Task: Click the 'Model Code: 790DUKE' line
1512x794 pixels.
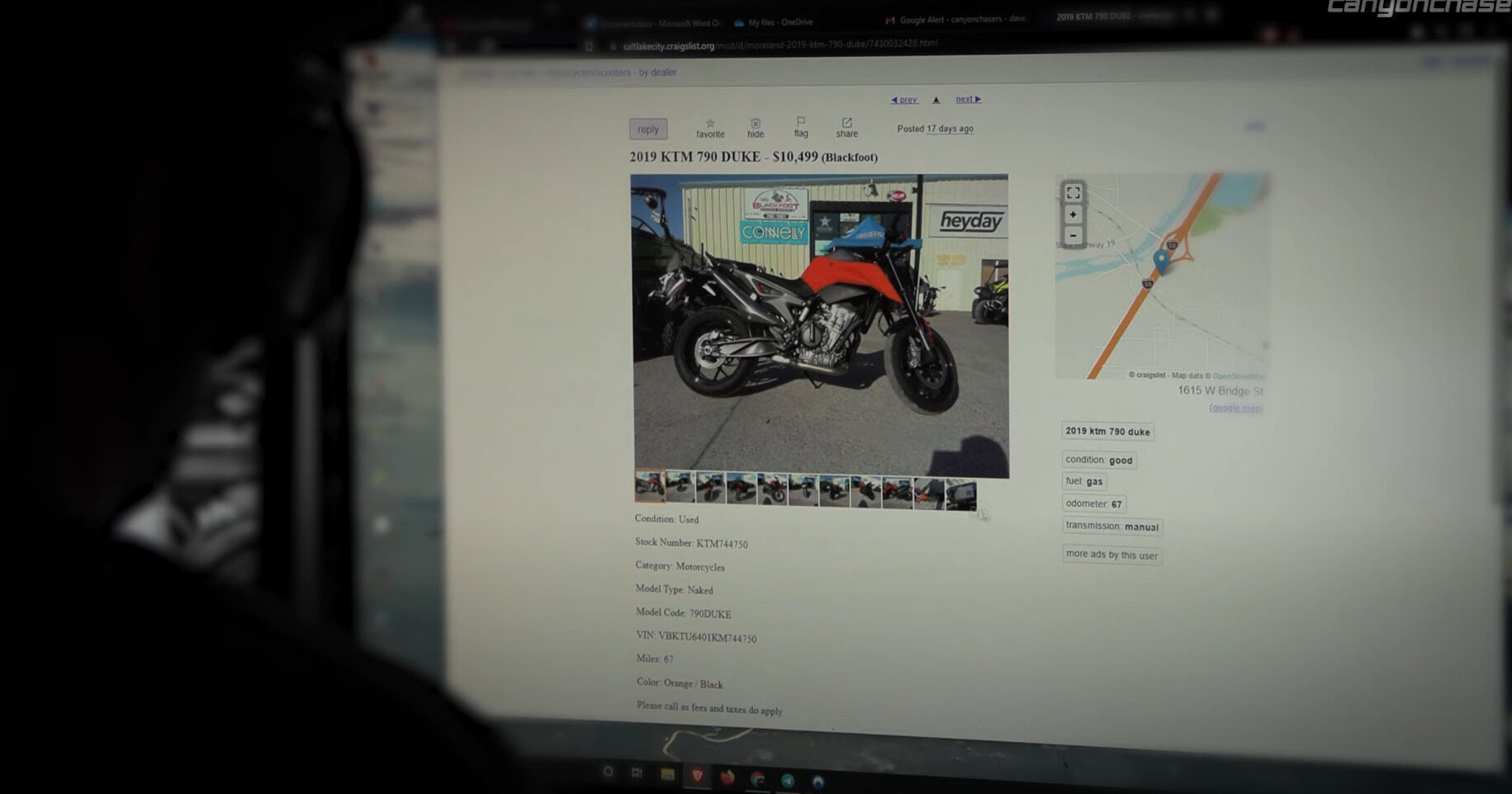Action: pyautogui.click(x=683, y=612)
